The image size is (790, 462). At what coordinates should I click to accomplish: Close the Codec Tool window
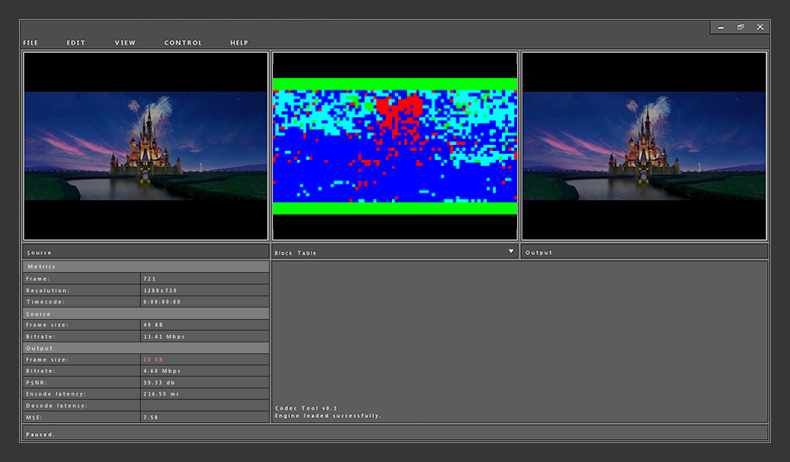click(x=760, y=27)
